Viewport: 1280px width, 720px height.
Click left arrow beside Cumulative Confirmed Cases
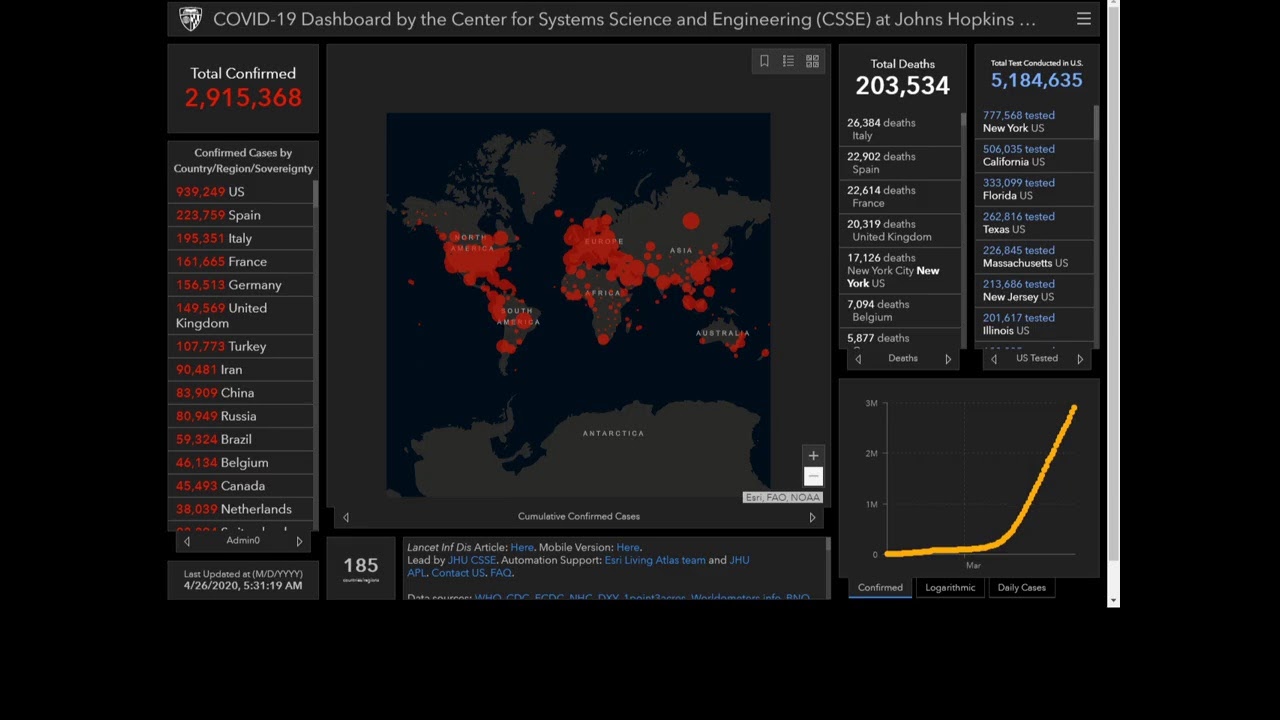coord(346,517)
